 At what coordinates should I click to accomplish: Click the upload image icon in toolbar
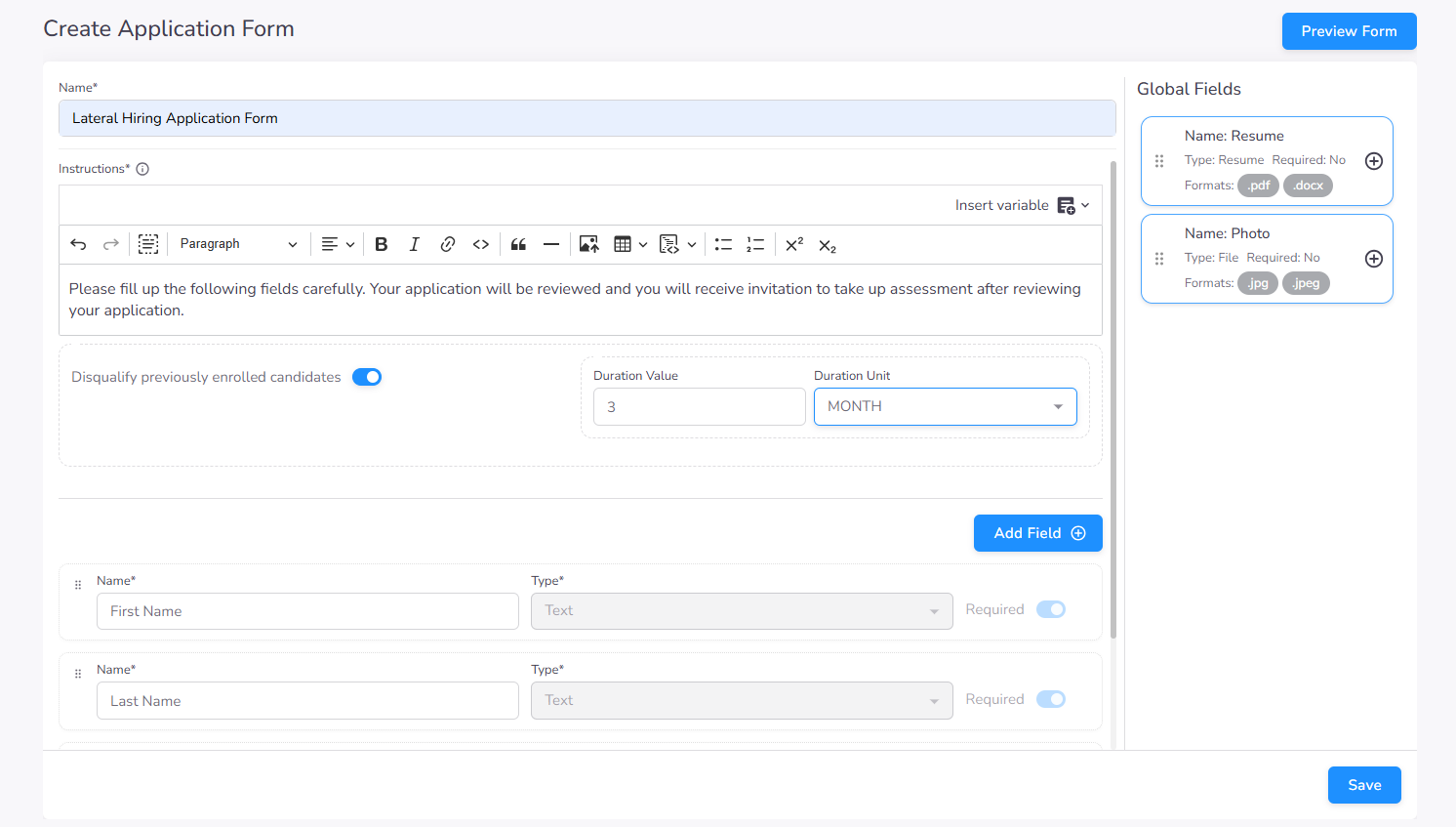[588, 244]
